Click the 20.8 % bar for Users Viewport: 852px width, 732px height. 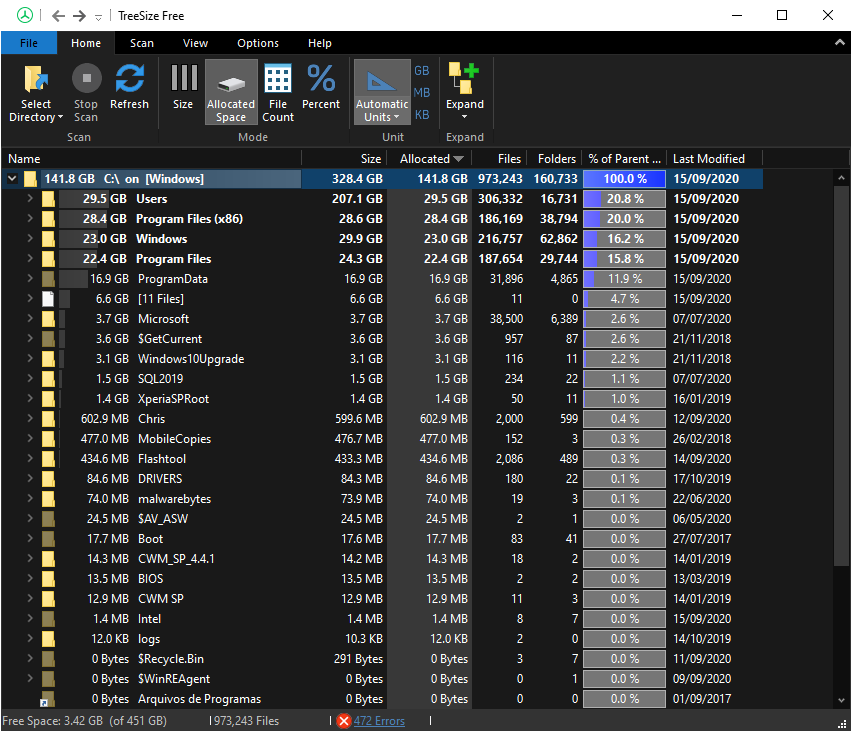tap(624, 199)
